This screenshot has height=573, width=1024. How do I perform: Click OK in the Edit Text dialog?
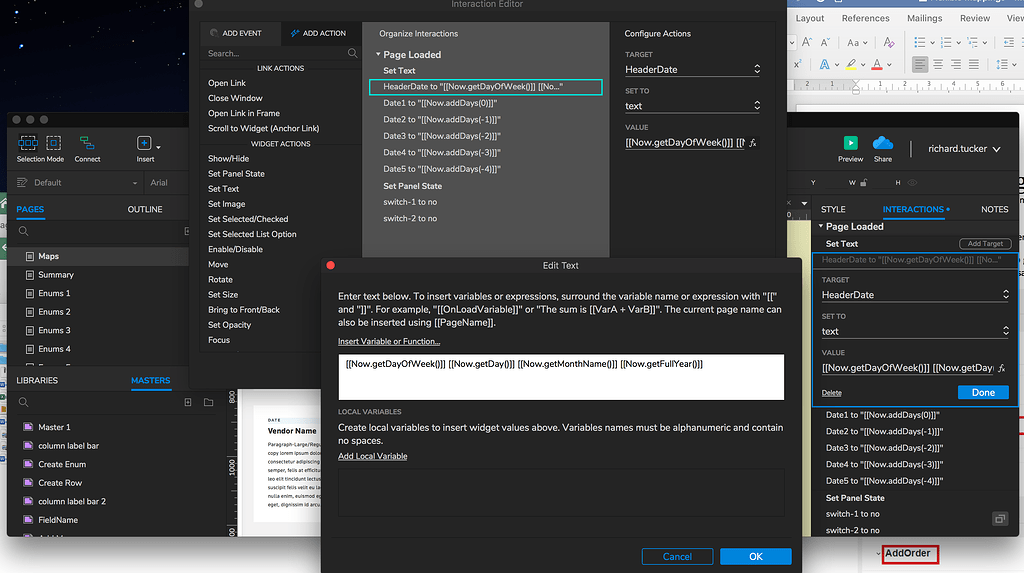click(x=755, y=556)
